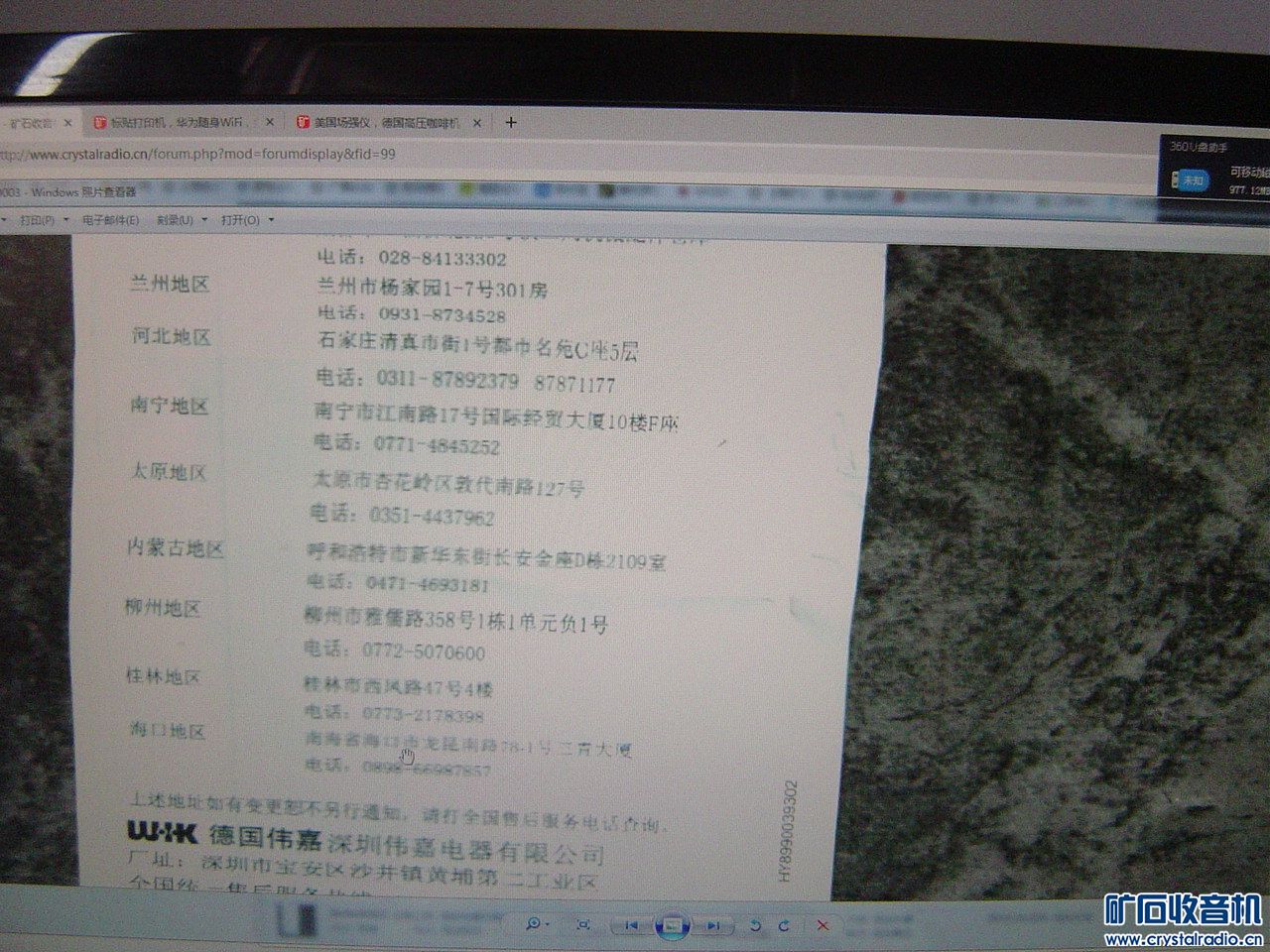Open the zoom magnifier in Photo Viewer

[534, 924]
